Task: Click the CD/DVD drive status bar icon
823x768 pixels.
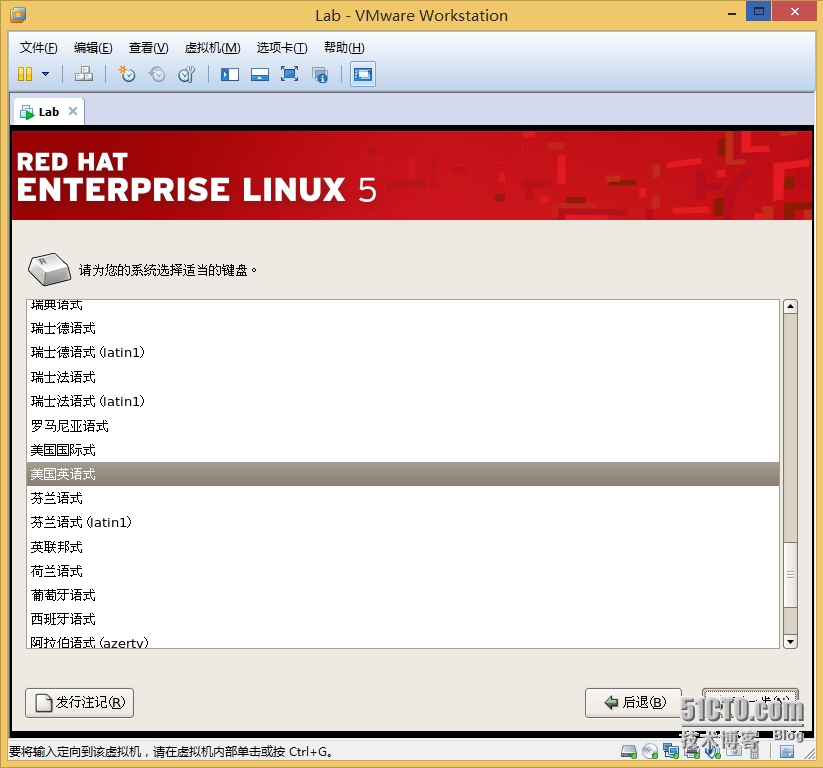Action: coord(650,752)
